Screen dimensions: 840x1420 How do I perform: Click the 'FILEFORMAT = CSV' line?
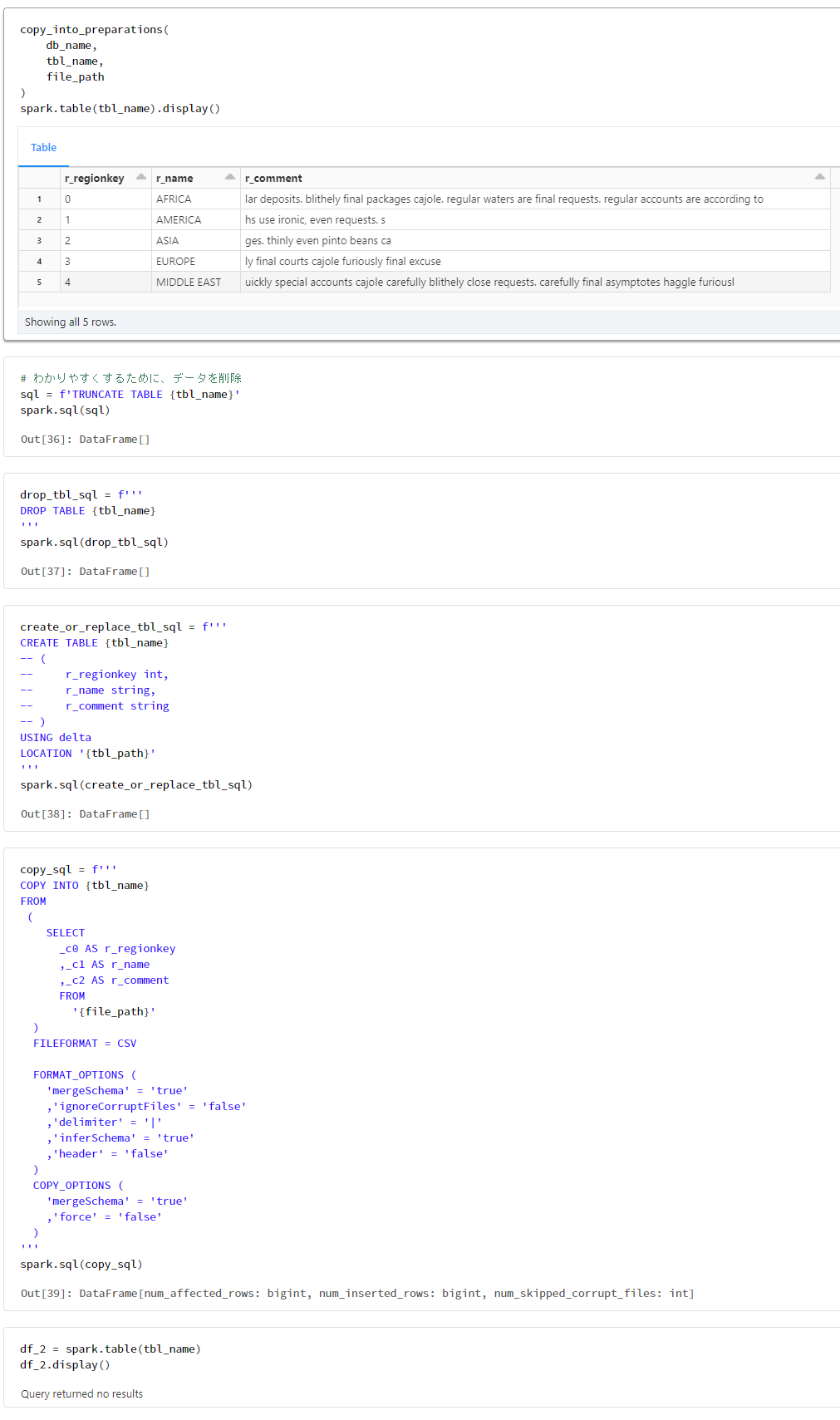(85, 1044)
